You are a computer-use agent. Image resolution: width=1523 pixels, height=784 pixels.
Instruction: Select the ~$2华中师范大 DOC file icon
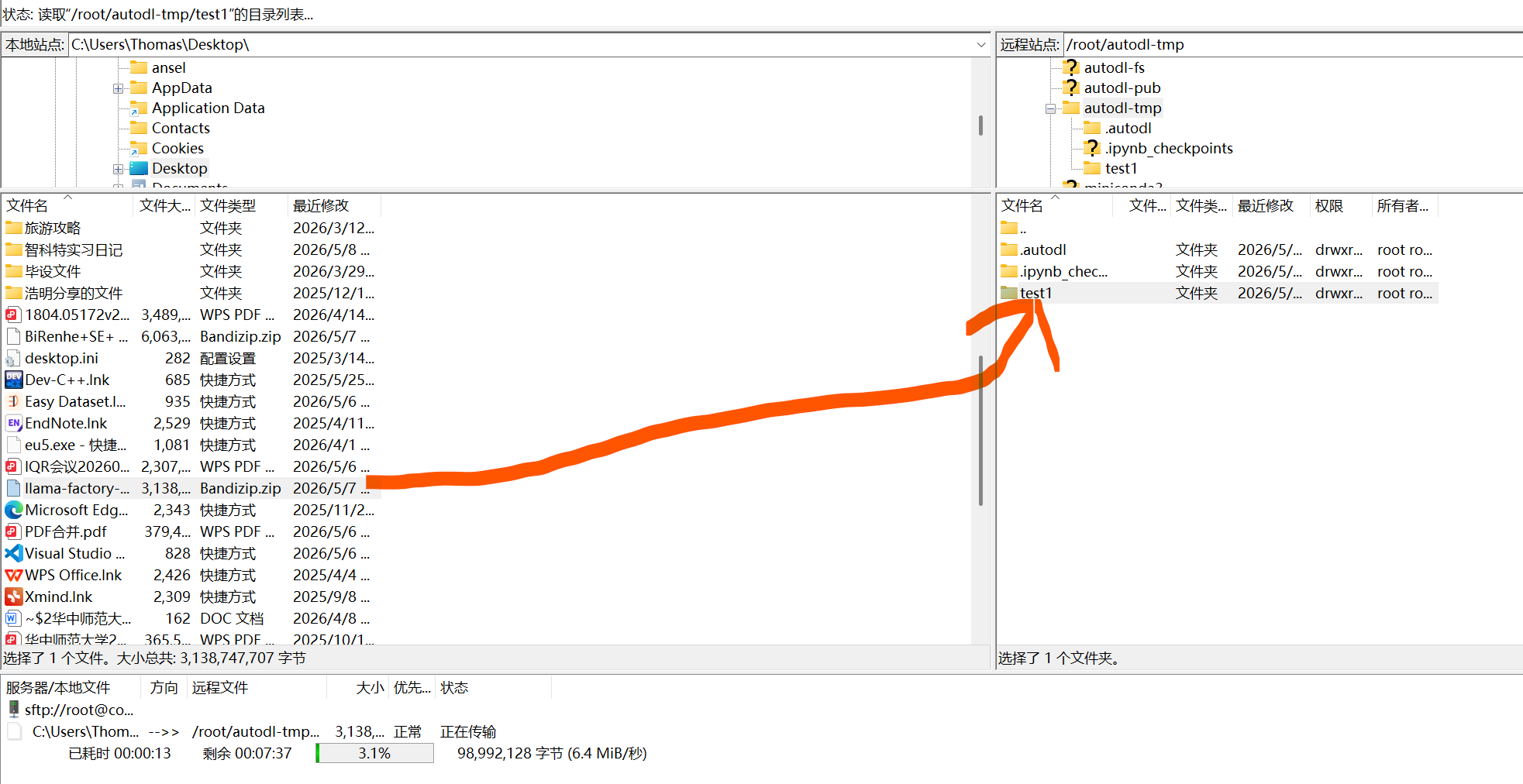[13, 618]
